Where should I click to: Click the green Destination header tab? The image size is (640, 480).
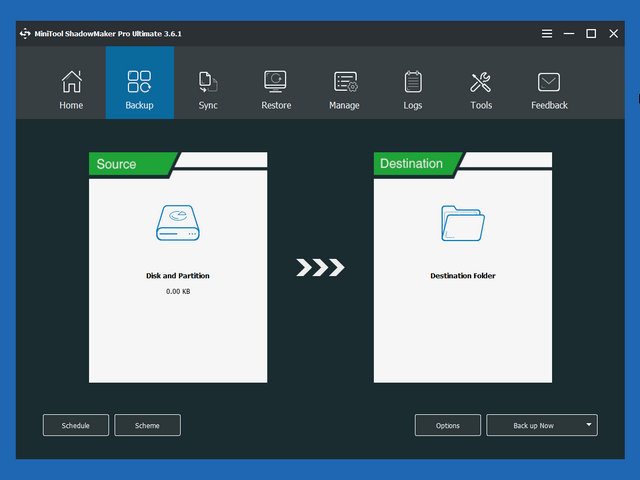coord(413,164)
